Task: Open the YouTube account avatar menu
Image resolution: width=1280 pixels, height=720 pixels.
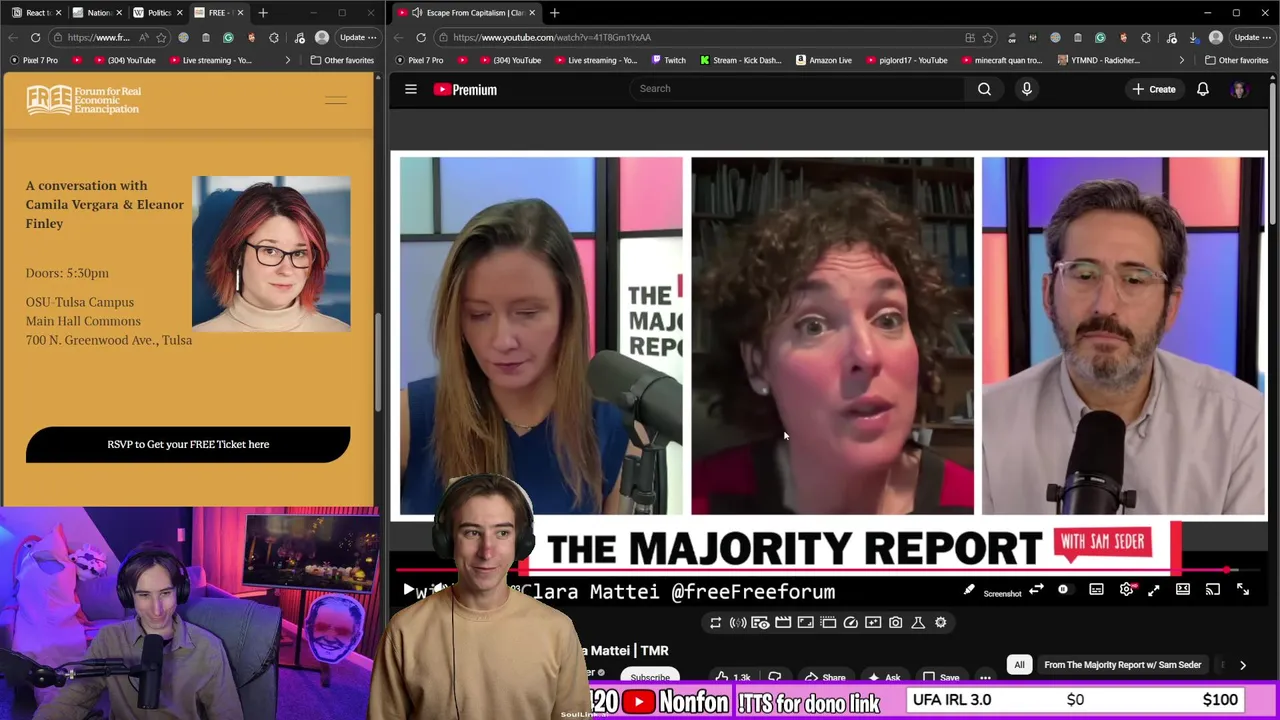Action: [1239, 89]
